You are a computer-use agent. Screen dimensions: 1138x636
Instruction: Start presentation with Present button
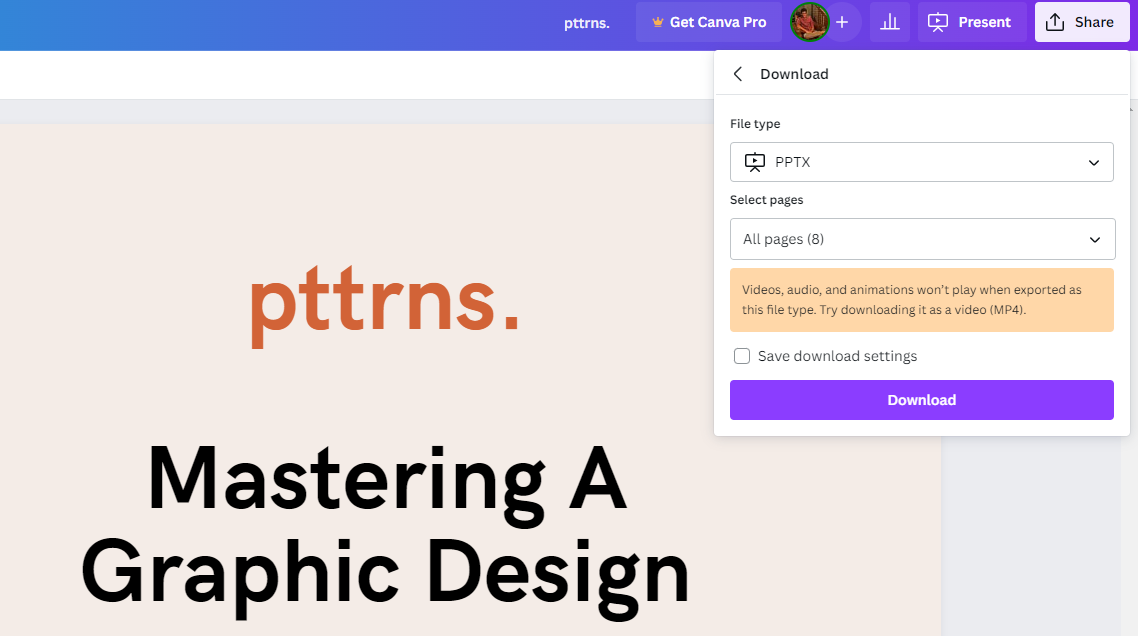pos(971,23)
